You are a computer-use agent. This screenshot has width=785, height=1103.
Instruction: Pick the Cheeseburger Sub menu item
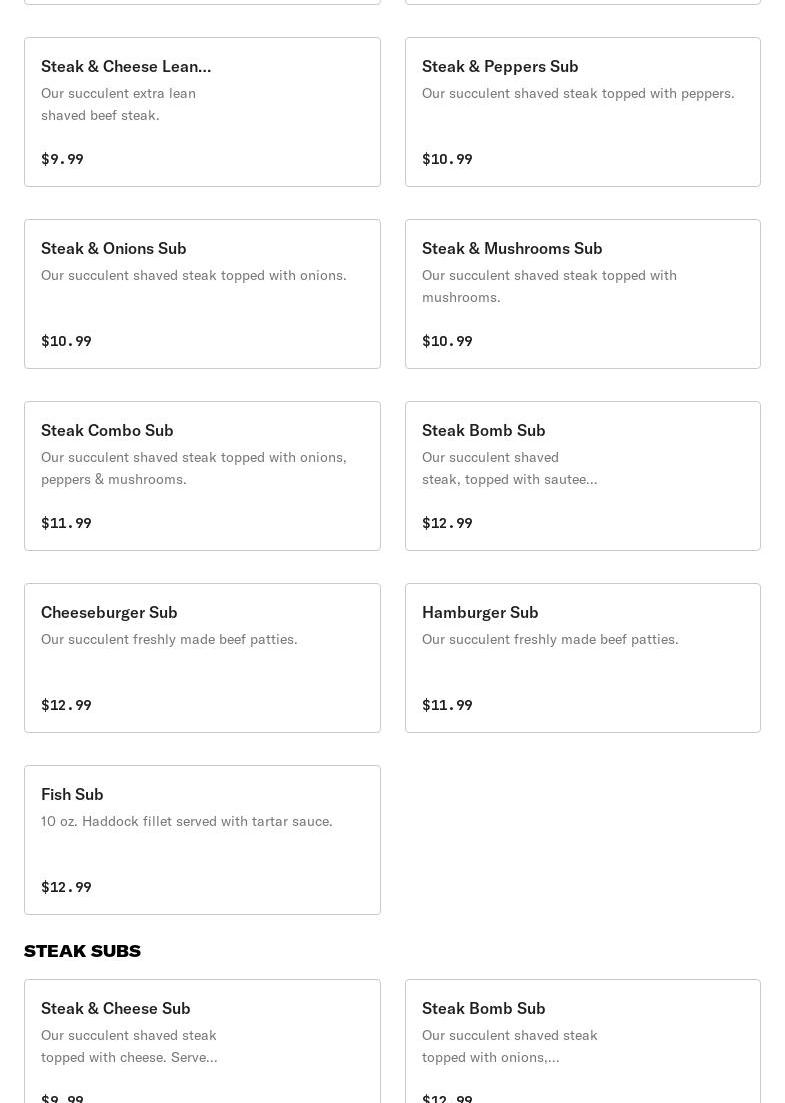point(202,658)
